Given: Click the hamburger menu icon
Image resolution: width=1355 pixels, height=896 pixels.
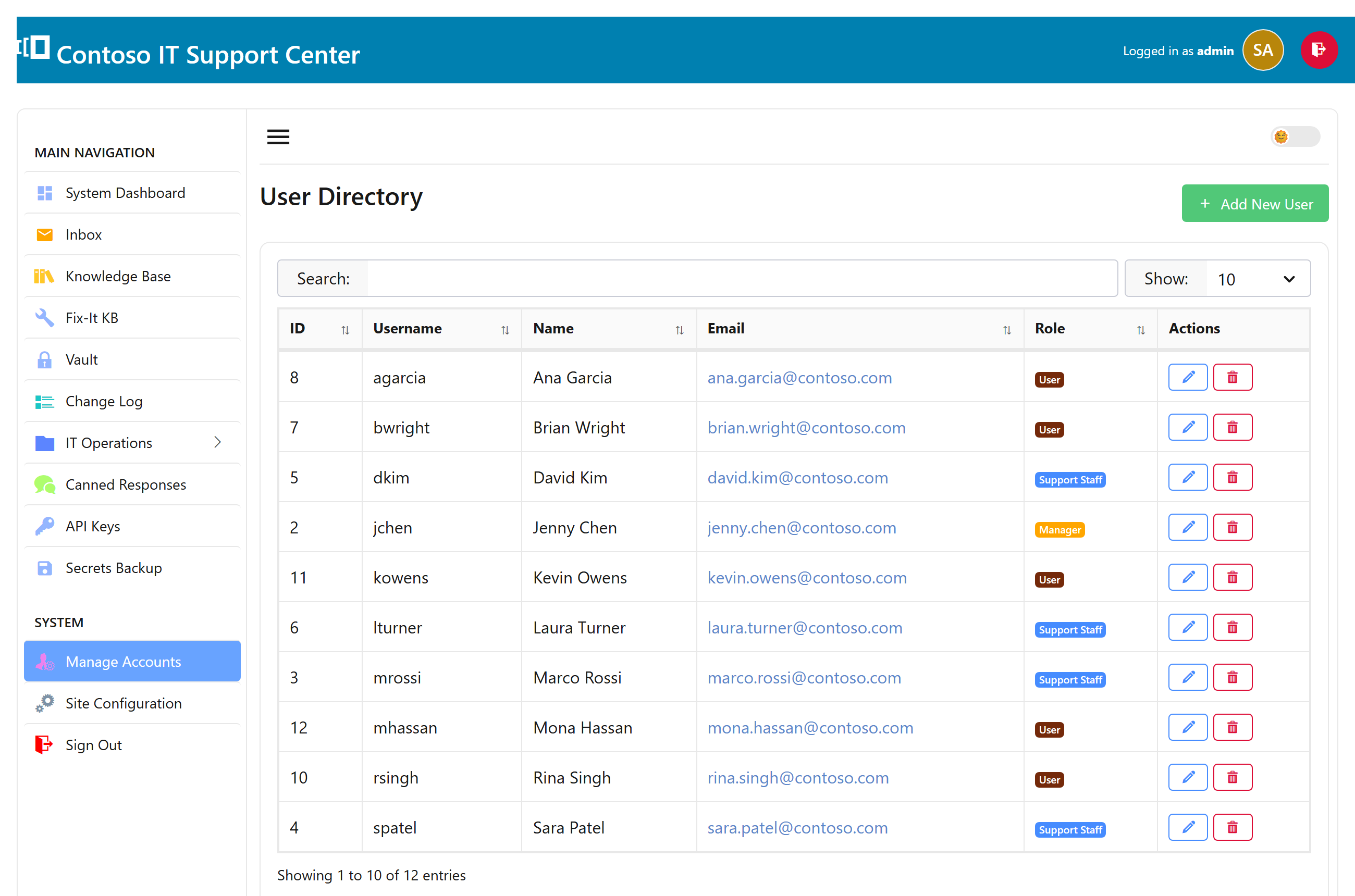Looking at the screenshot, I should click(x=278, y=136).
